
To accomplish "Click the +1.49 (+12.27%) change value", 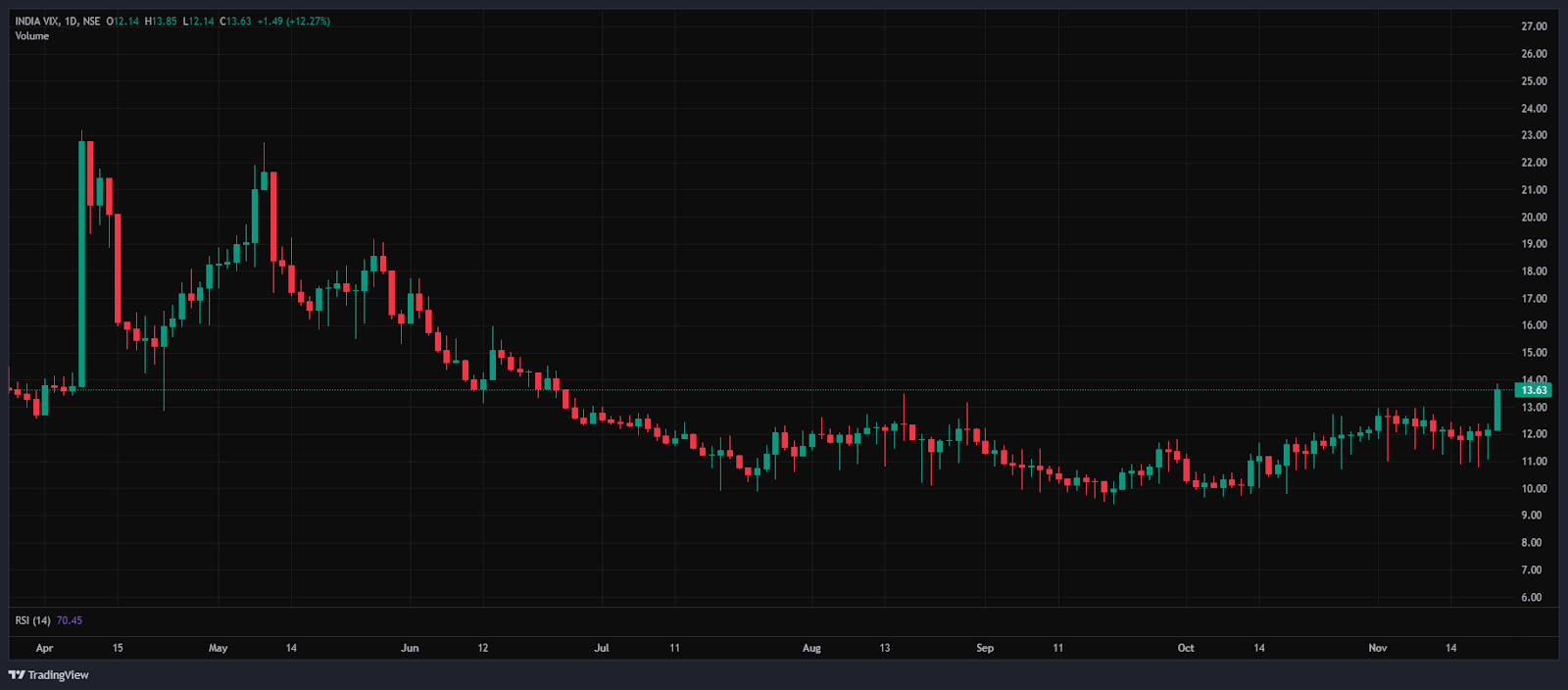I will pyautogui.click(x=293, y=22).
